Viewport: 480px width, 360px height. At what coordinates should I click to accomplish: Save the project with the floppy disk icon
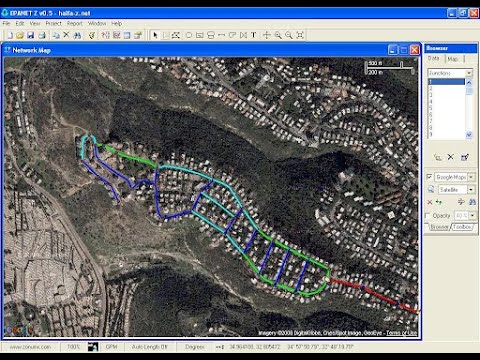pos(31,35)
